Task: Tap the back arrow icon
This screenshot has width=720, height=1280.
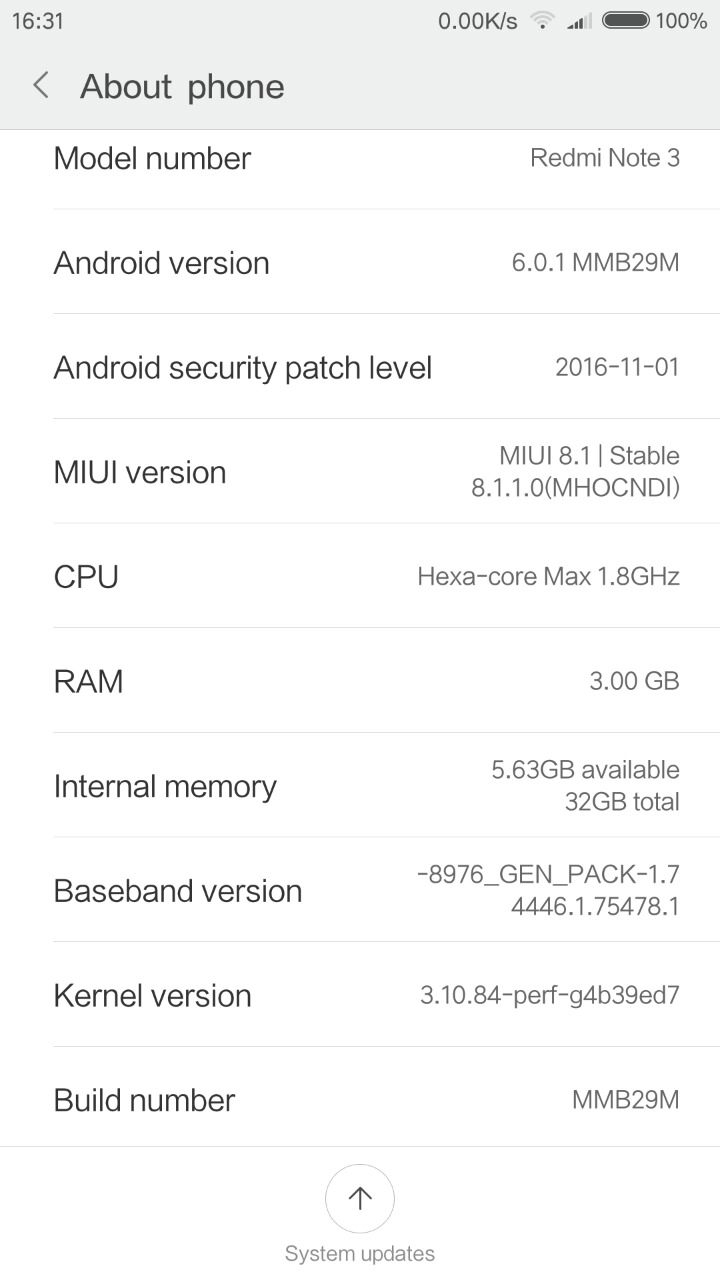Action: [x=41, y=86]
